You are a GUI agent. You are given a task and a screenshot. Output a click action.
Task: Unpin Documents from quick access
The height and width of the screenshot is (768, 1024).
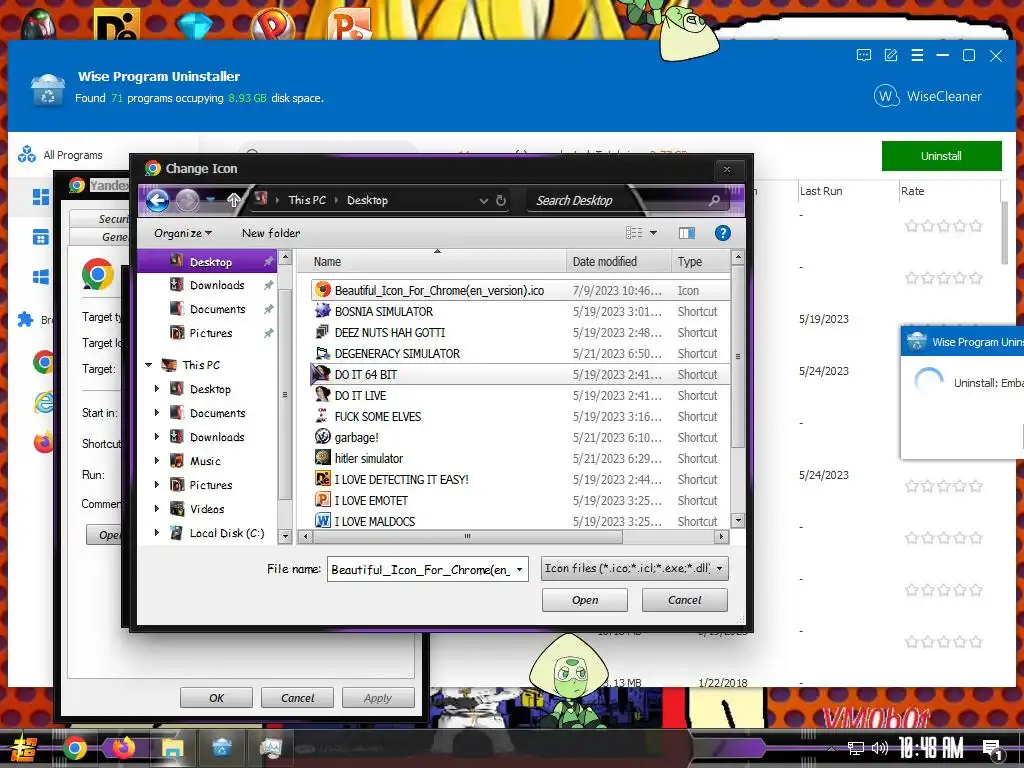268,309
